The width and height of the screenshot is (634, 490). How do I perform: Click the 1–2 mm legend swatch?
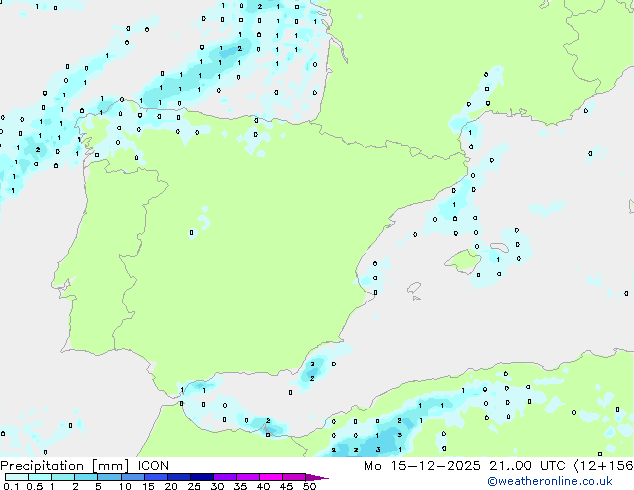[63, 477]
